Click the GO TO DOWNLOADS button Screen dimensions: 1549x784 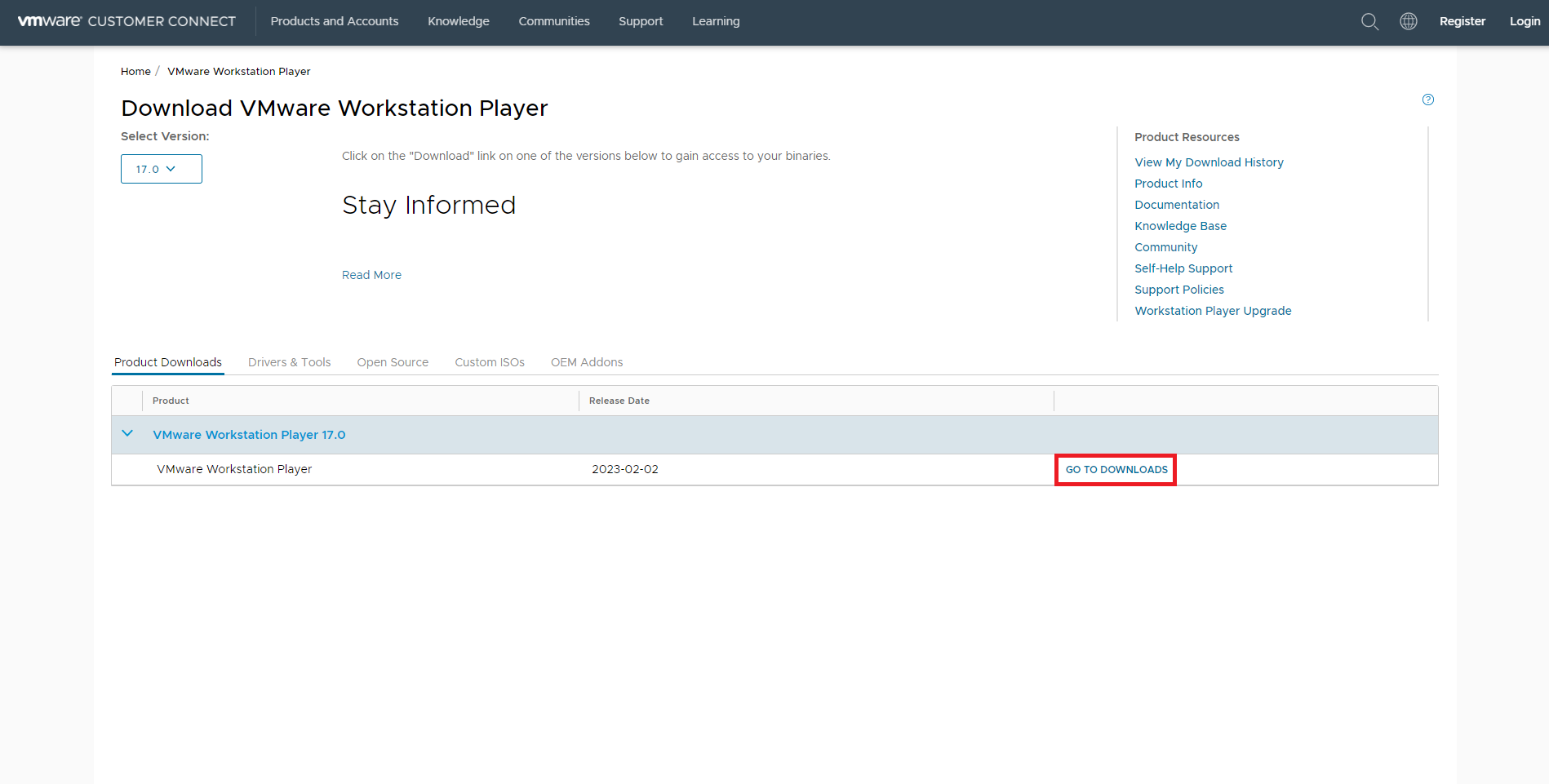click(1116, 470)
